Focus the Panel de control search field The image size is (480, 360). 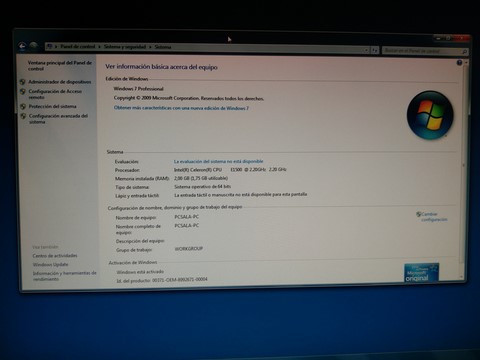pos(422,51)
